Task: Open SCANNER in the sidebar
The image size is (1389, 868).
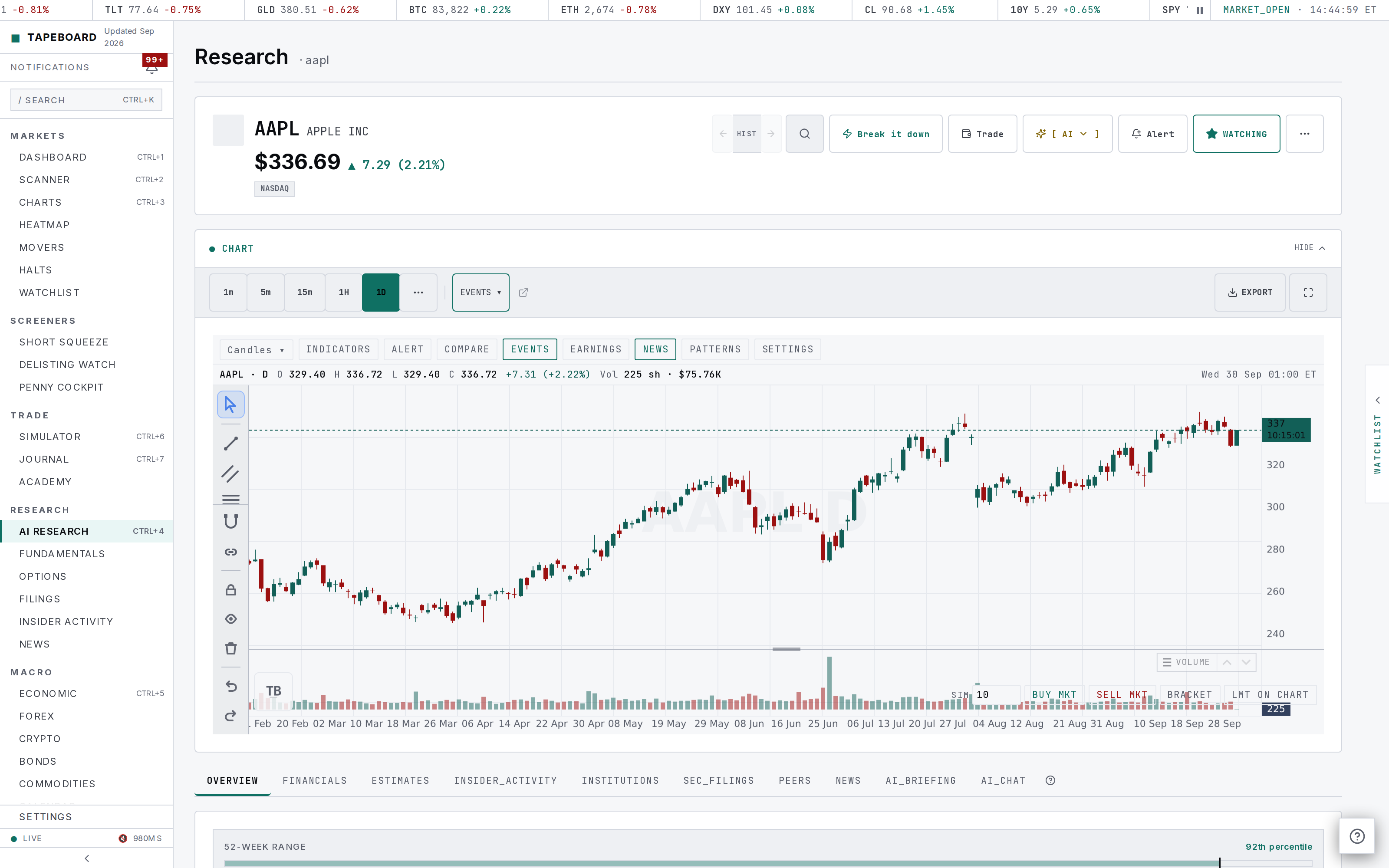Action: click(x=87, y=180)
